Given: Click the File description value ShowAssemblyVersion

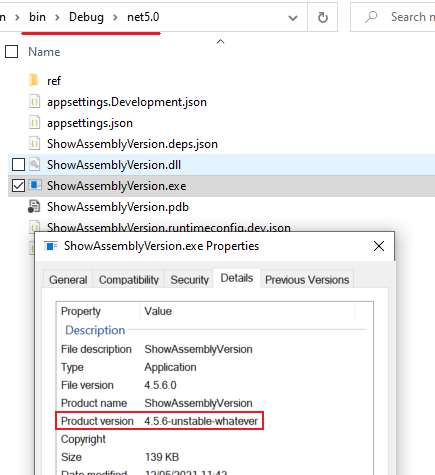Looking at the screenshot, I should tap(198, 349).
